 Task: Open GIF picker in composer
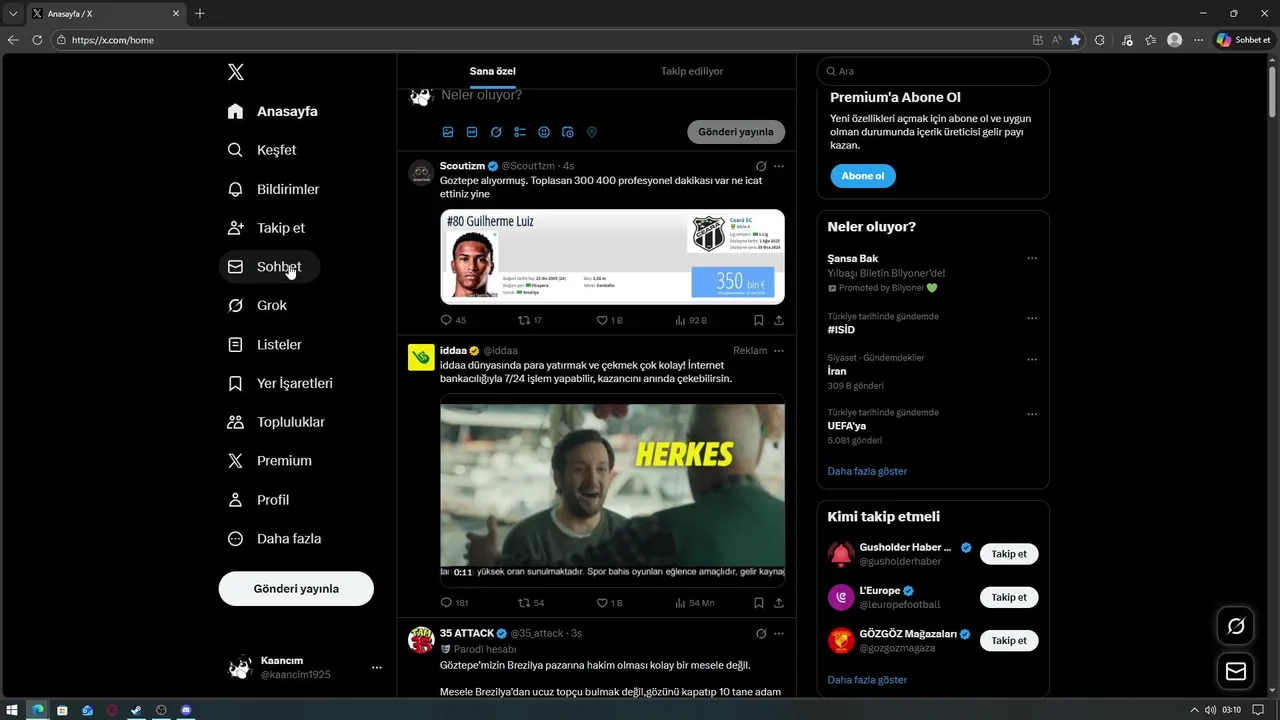coord(472,132)
